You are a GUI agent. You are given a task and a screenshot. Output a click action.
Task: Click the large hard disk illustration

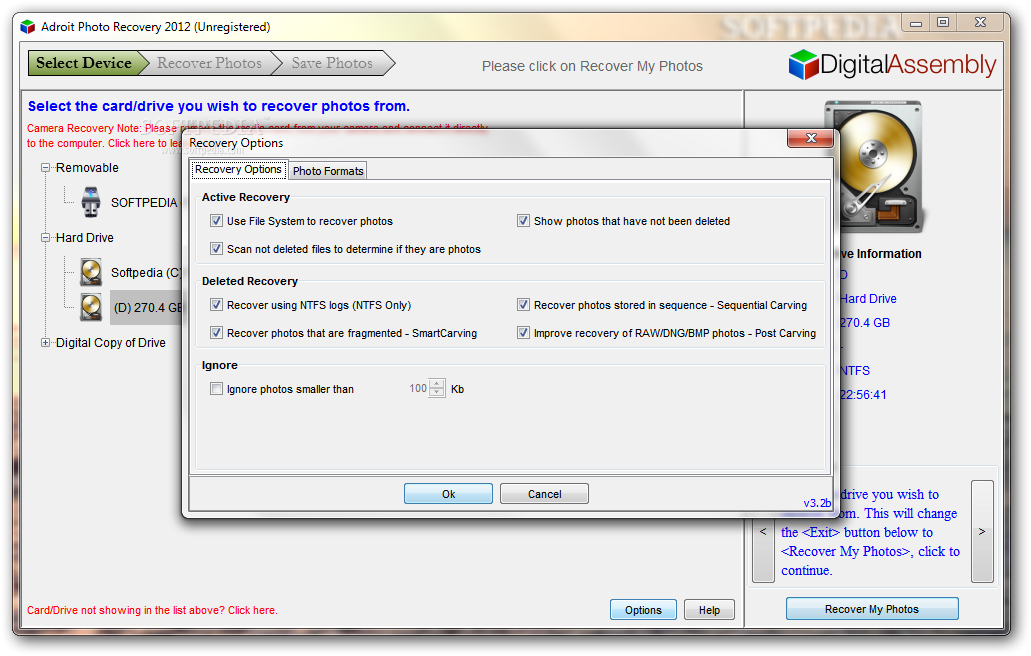(874, 166)
